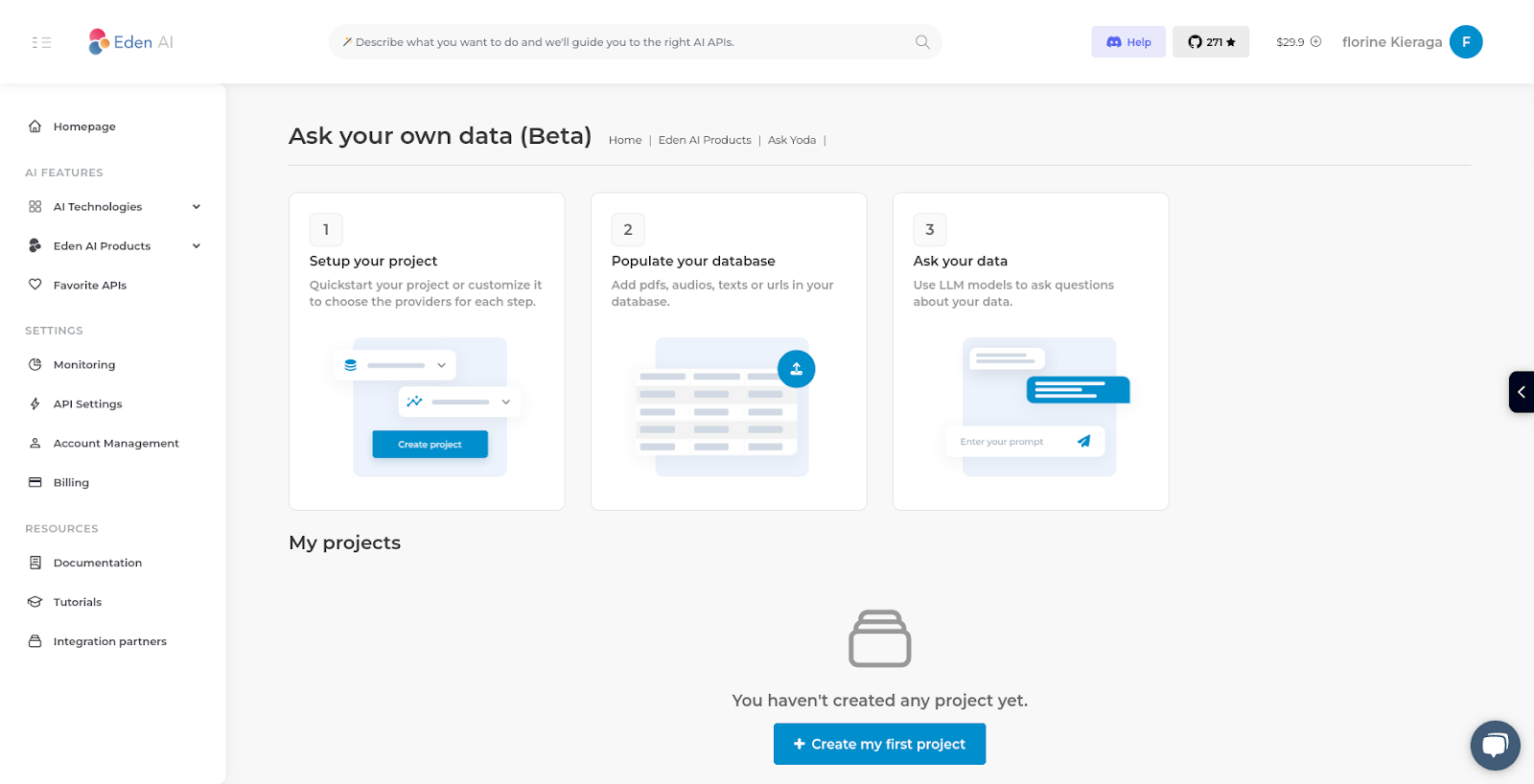
Task: Open Help on Discord
Action: 1127,41
